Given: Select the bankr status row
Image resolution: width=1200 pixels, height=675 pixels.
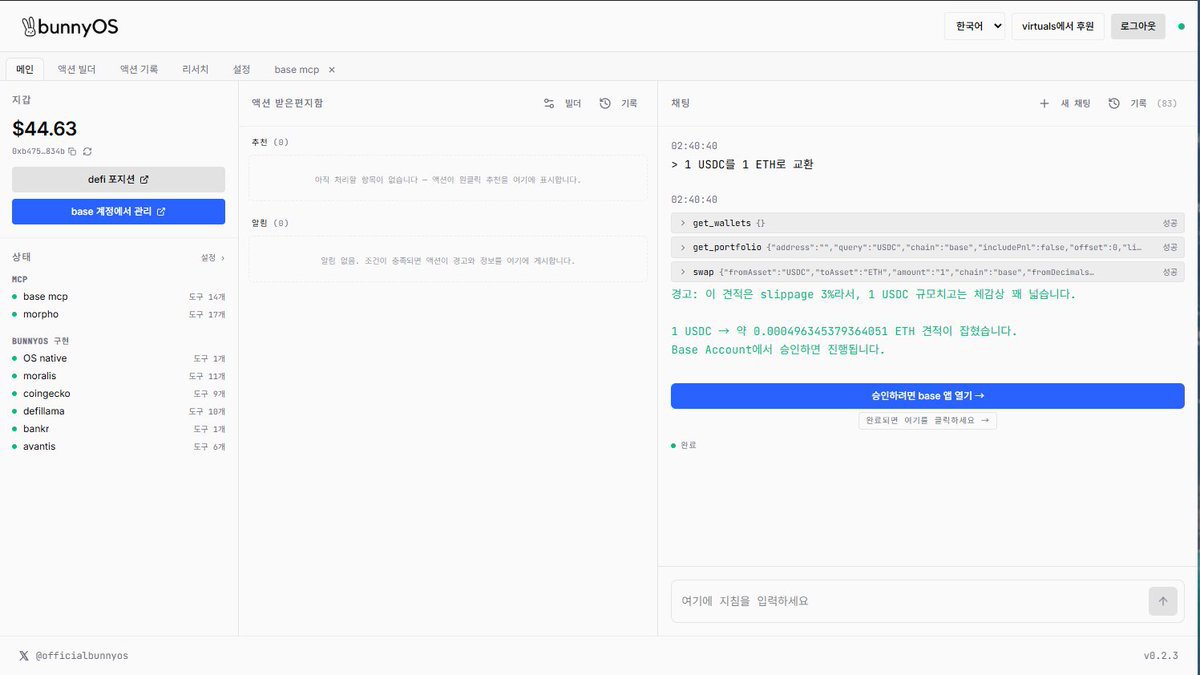Looking at the screenshot, I should 118,429.
